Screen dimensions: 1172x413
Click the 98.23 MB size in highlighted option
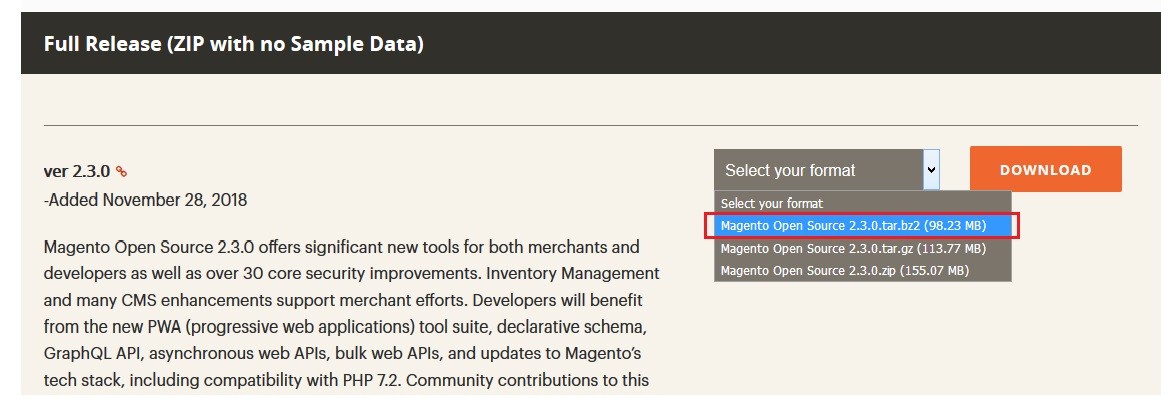click(x=955, y=226)
